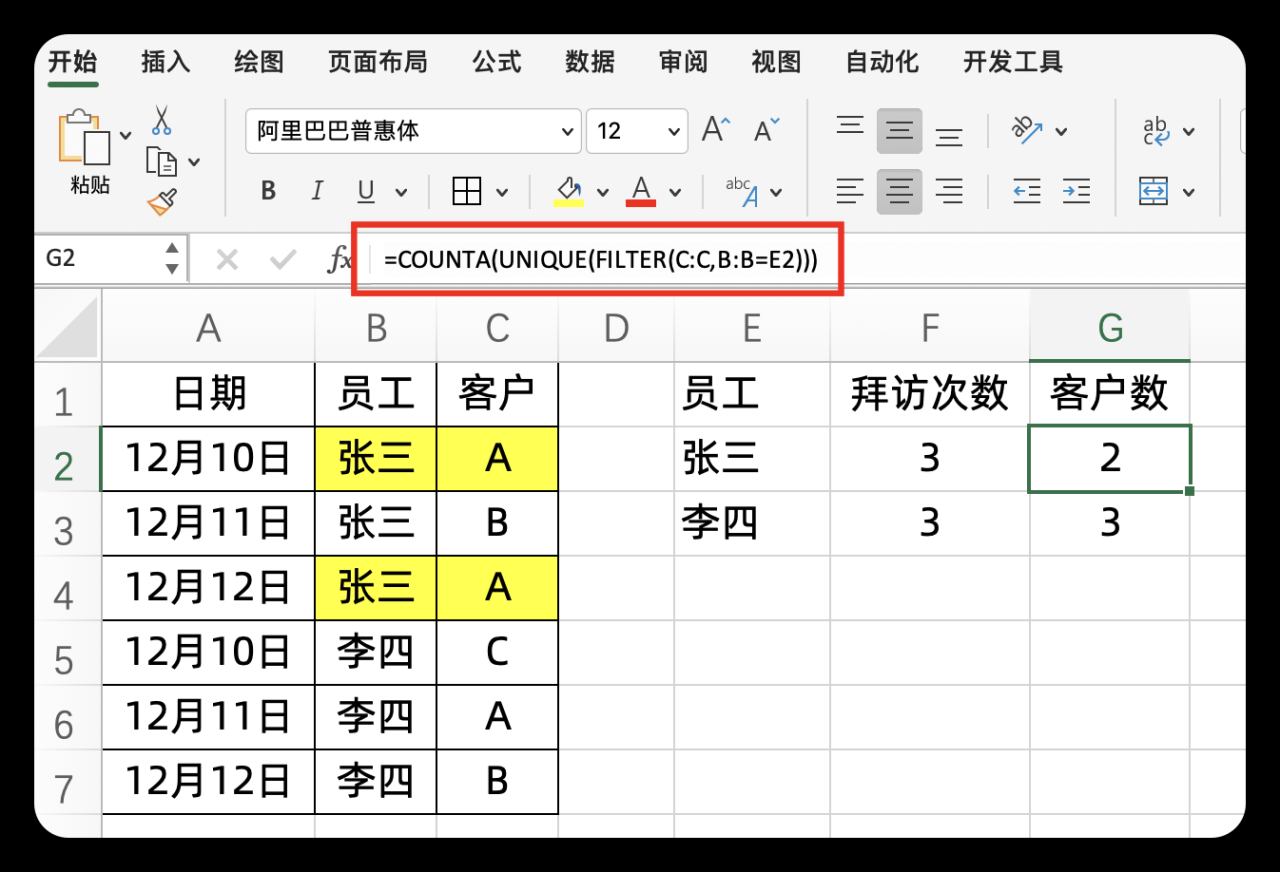Open the 自动化 tab
This screenshot has height=872, width=1280.
point(882,62)
